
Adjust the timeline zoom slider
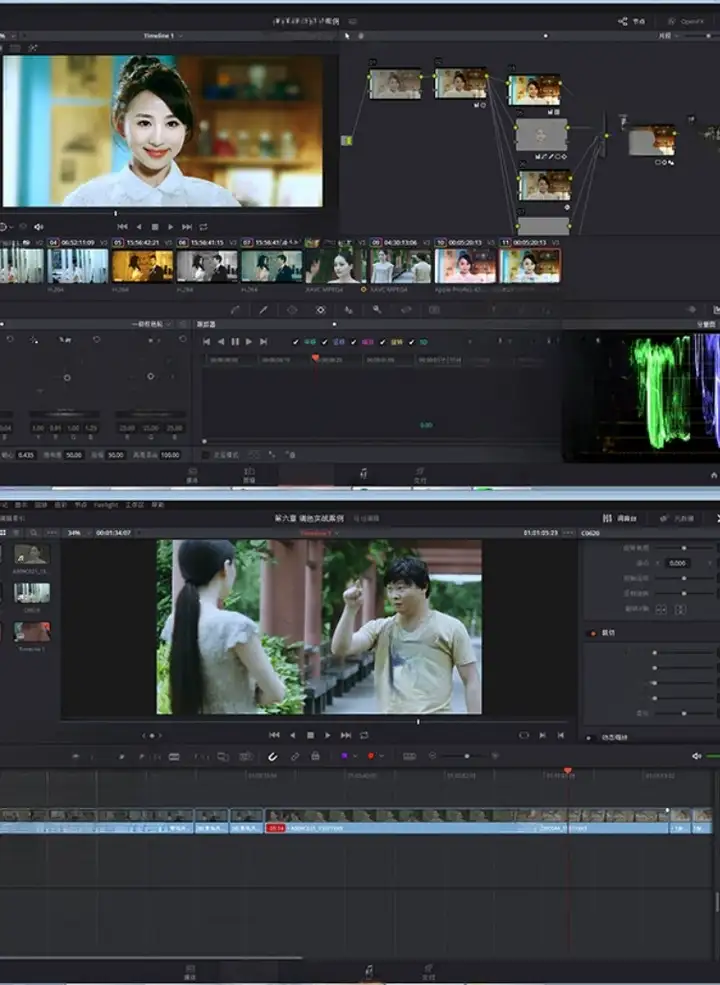click(466, 757)
